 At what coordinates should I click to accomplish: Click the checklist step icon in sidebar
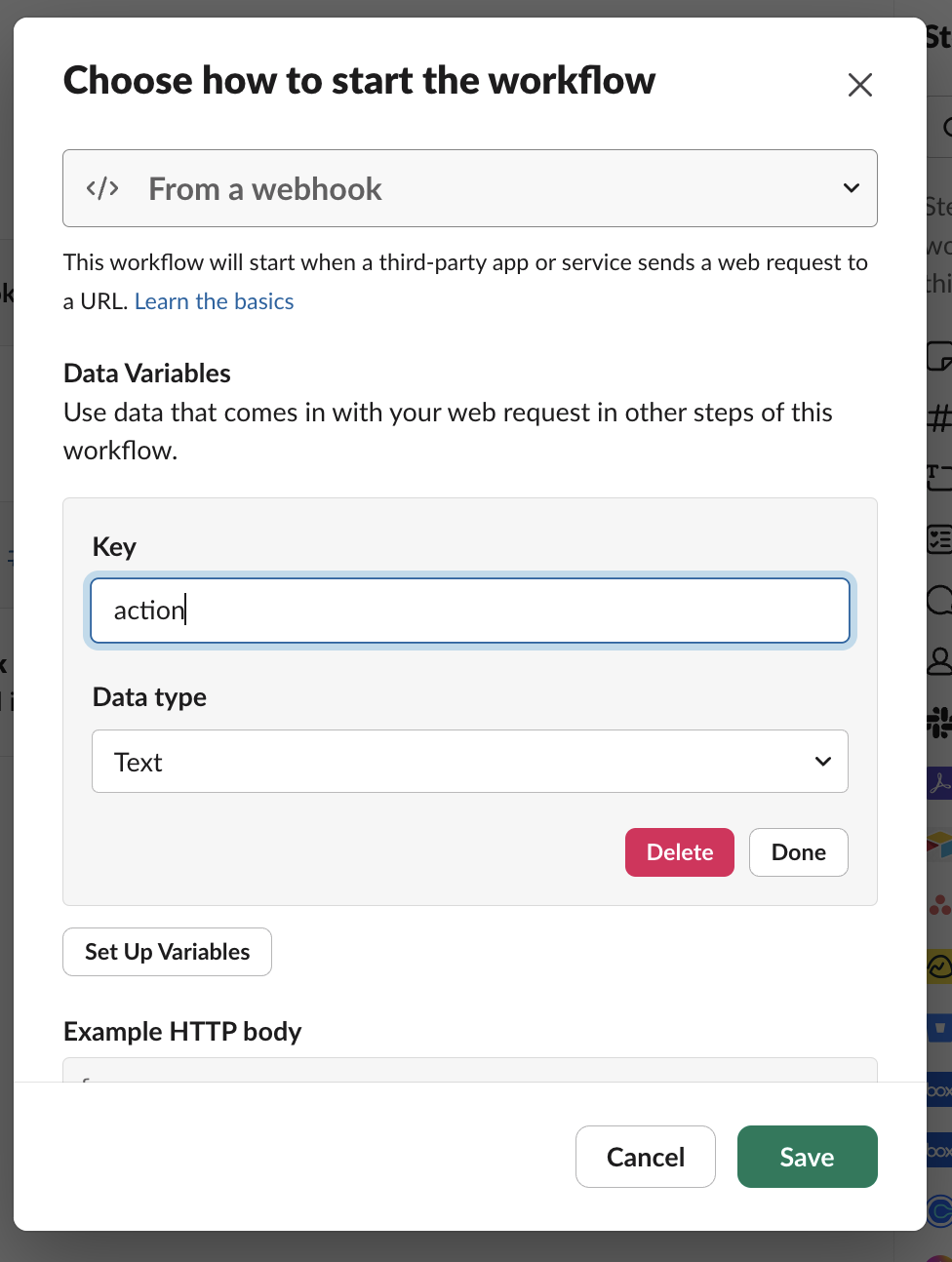(x=939, y=537)
